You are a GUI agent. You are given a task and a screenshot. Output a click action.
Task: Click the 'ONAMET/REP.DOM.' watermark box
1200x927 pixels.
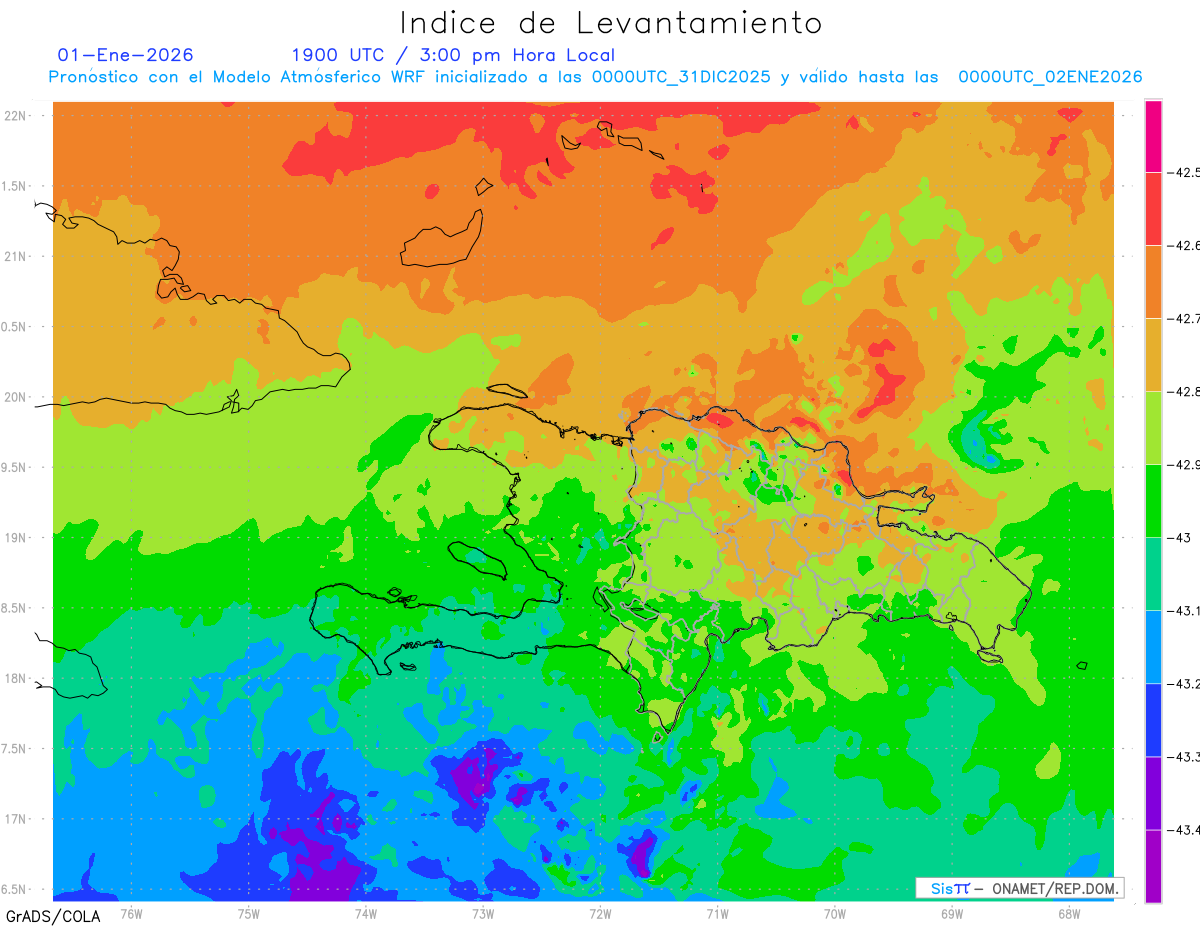click(1019, 888)
